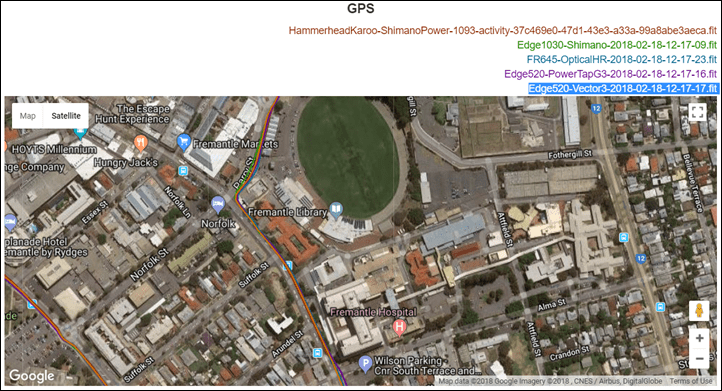Select Wilson Parking P marker
Image resolution: width=722 pixels, height=391 pixels.
pyautogui.click(x=365, y=364)
